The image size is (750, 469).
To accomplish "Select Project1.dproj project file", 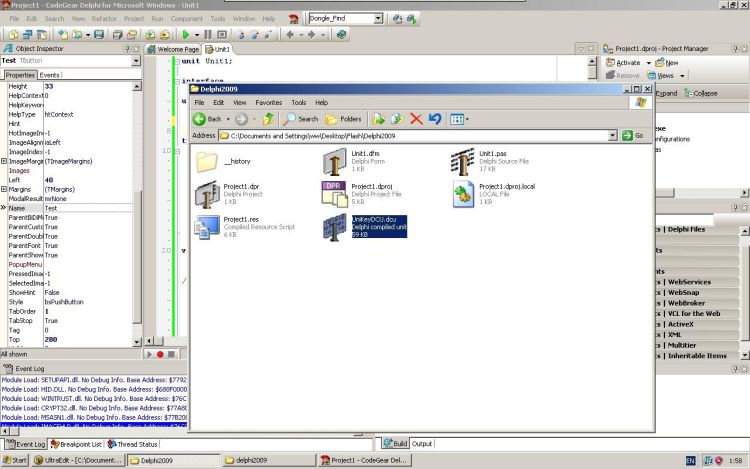I will click(x=362, y=194).
